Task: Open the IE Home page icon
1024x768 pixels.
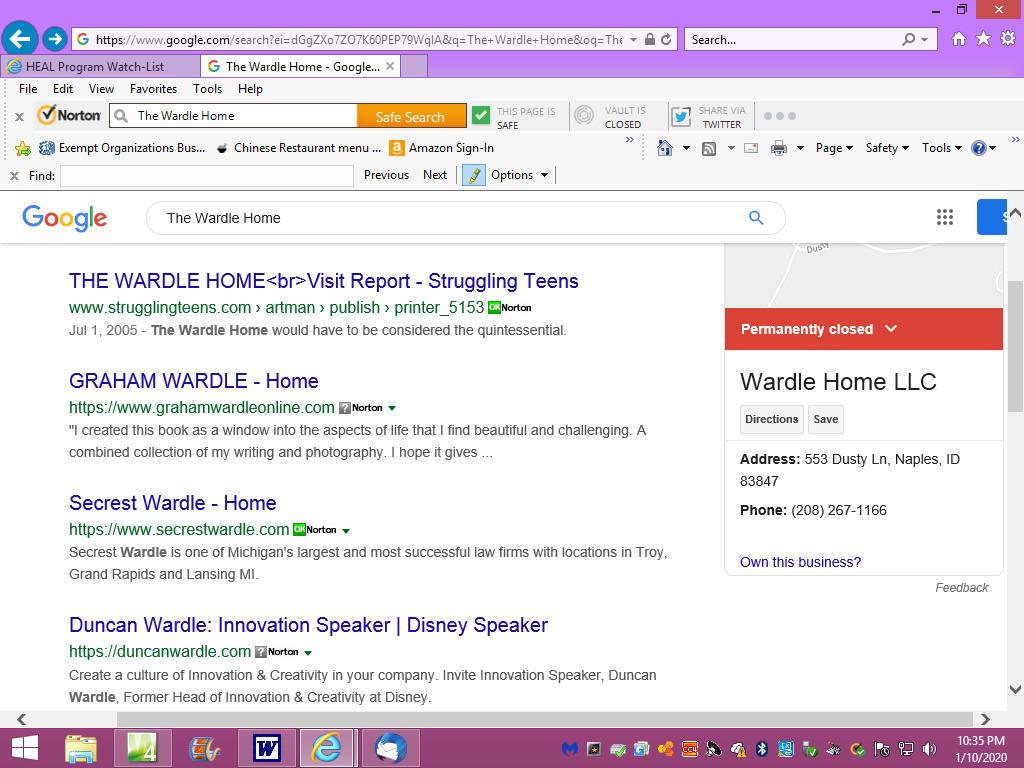Action: (958, 39)
